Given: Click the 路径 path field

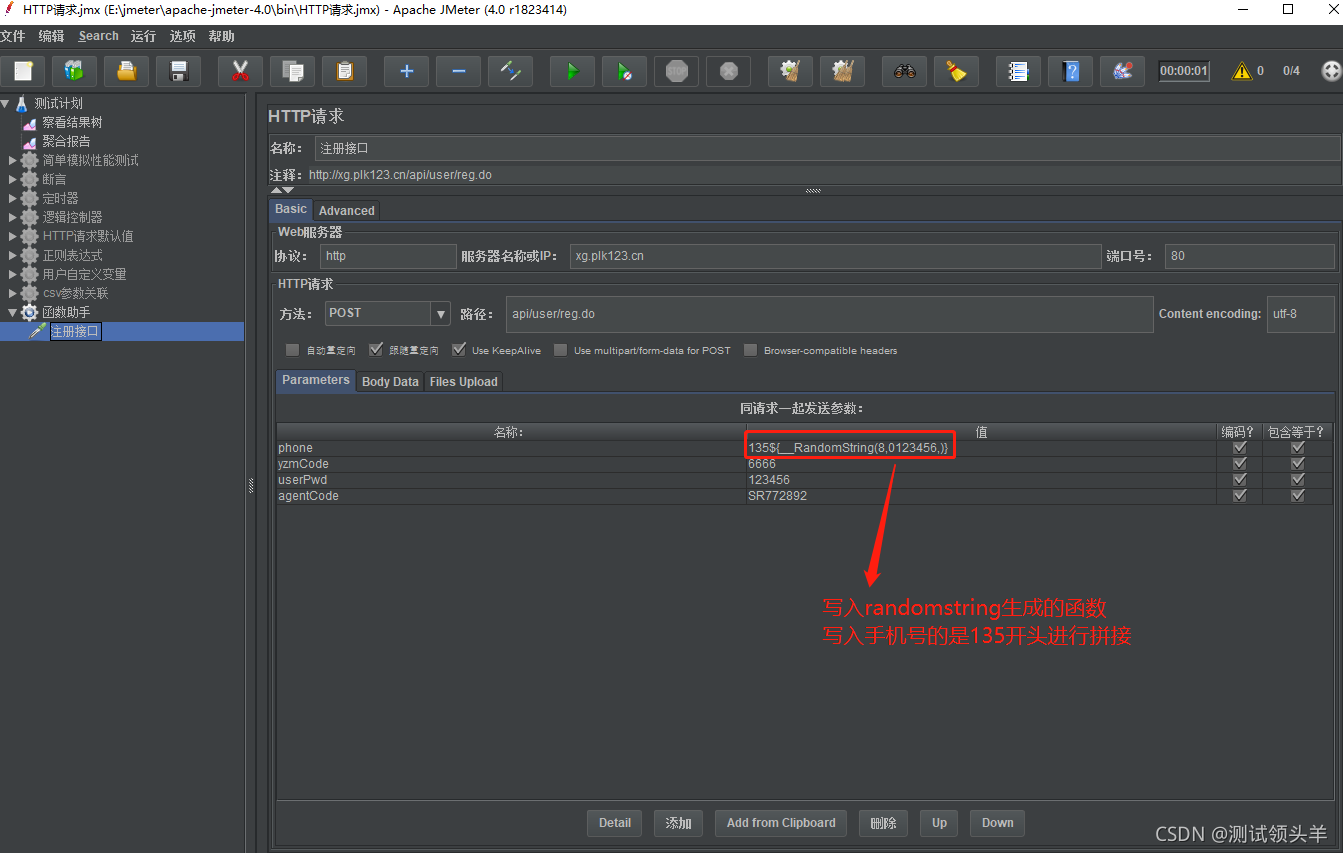Looking at the screenshot, I should coord(829,314).
